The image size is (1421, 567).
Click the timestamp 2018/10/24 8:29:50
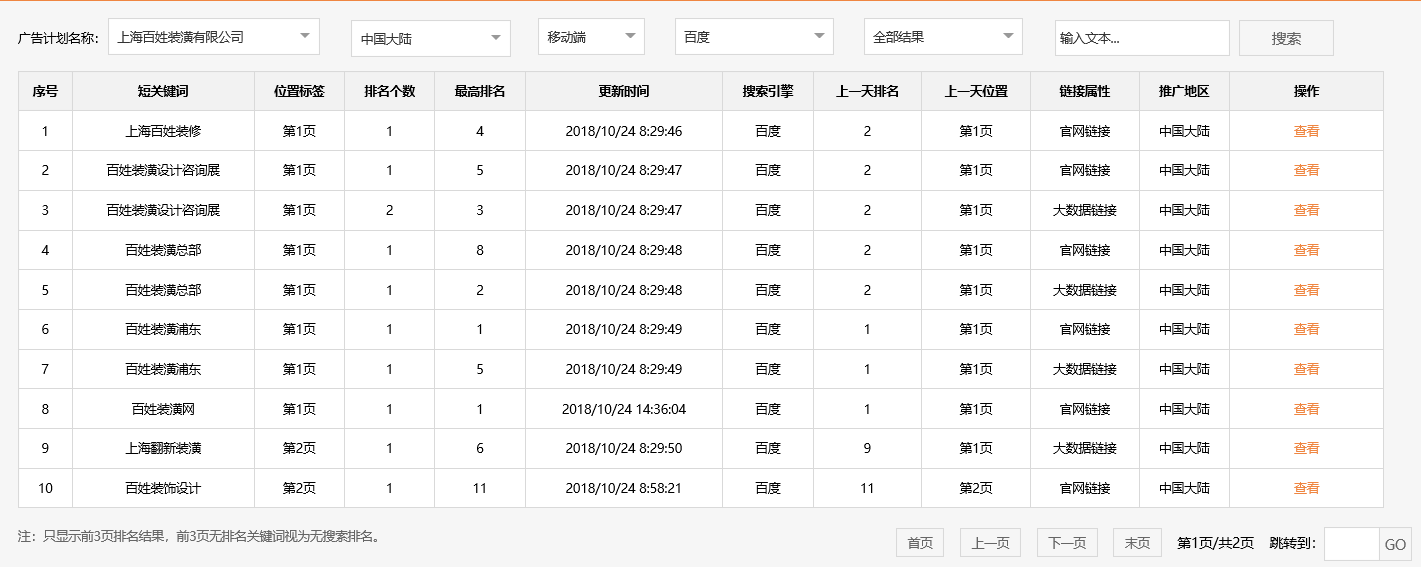point(624,448)
